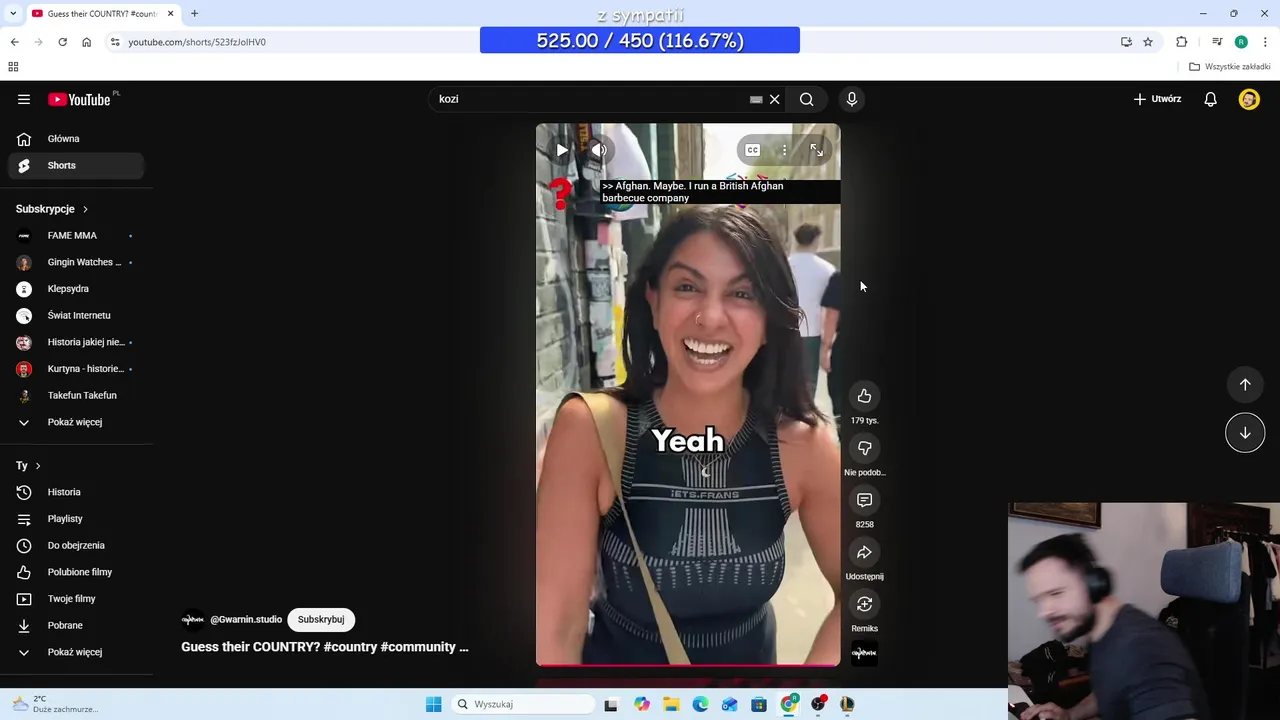Open the Świat Internetu subscription
Screen dimensions: 1280x720
[x=76, y=316]
